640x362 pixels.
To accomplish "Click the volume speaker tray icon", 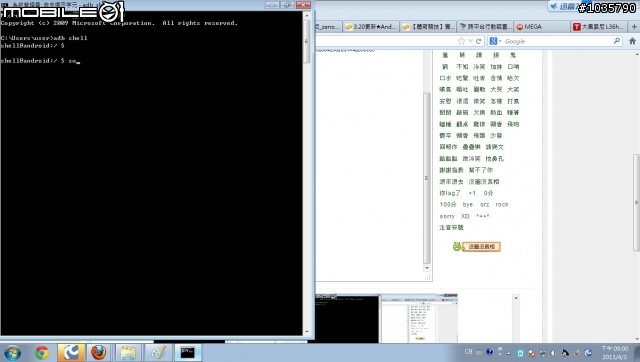I will point(554,353).
